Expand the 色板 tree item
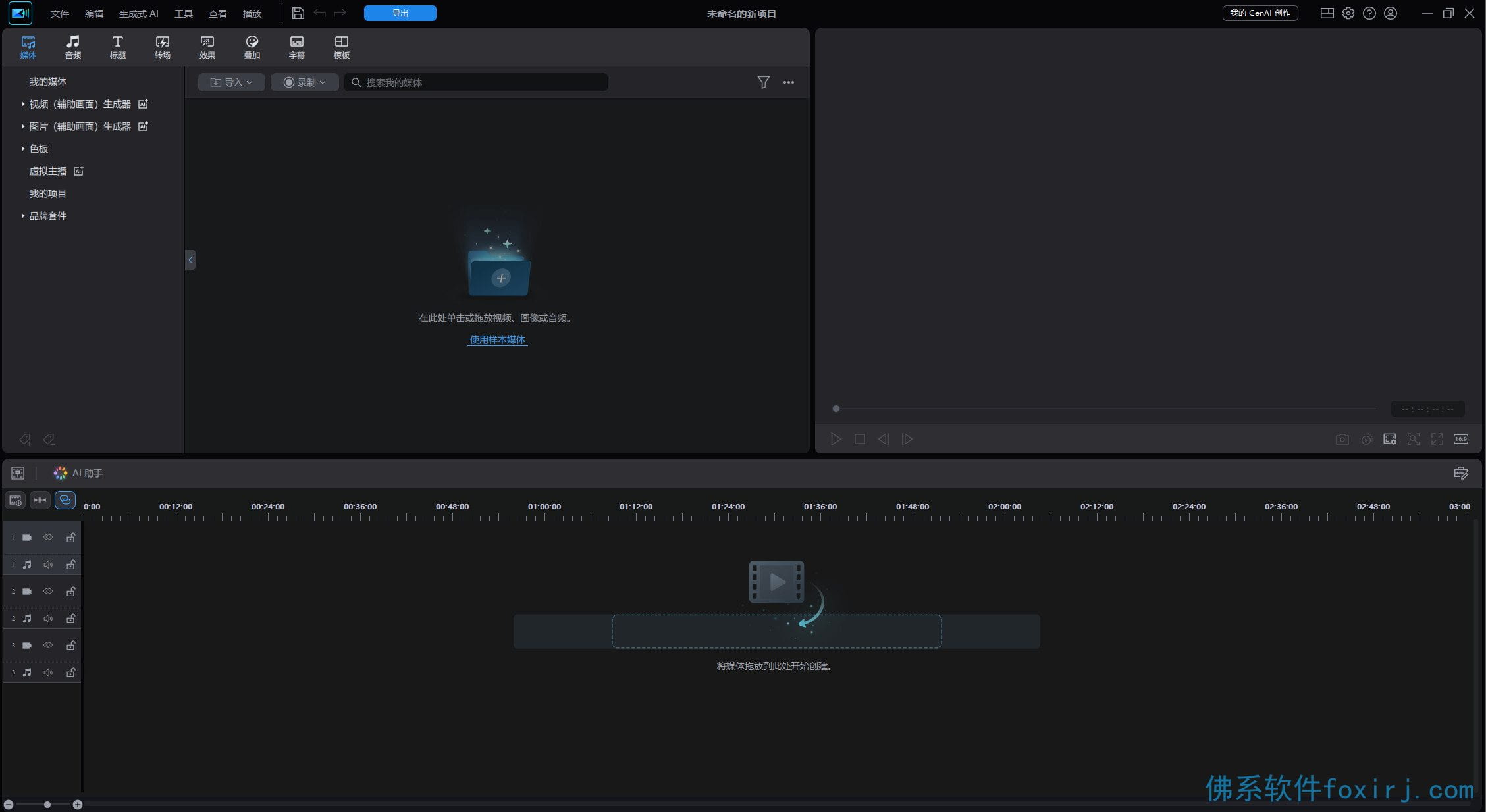The image size is (1486, 812). (x=23, y=149)
